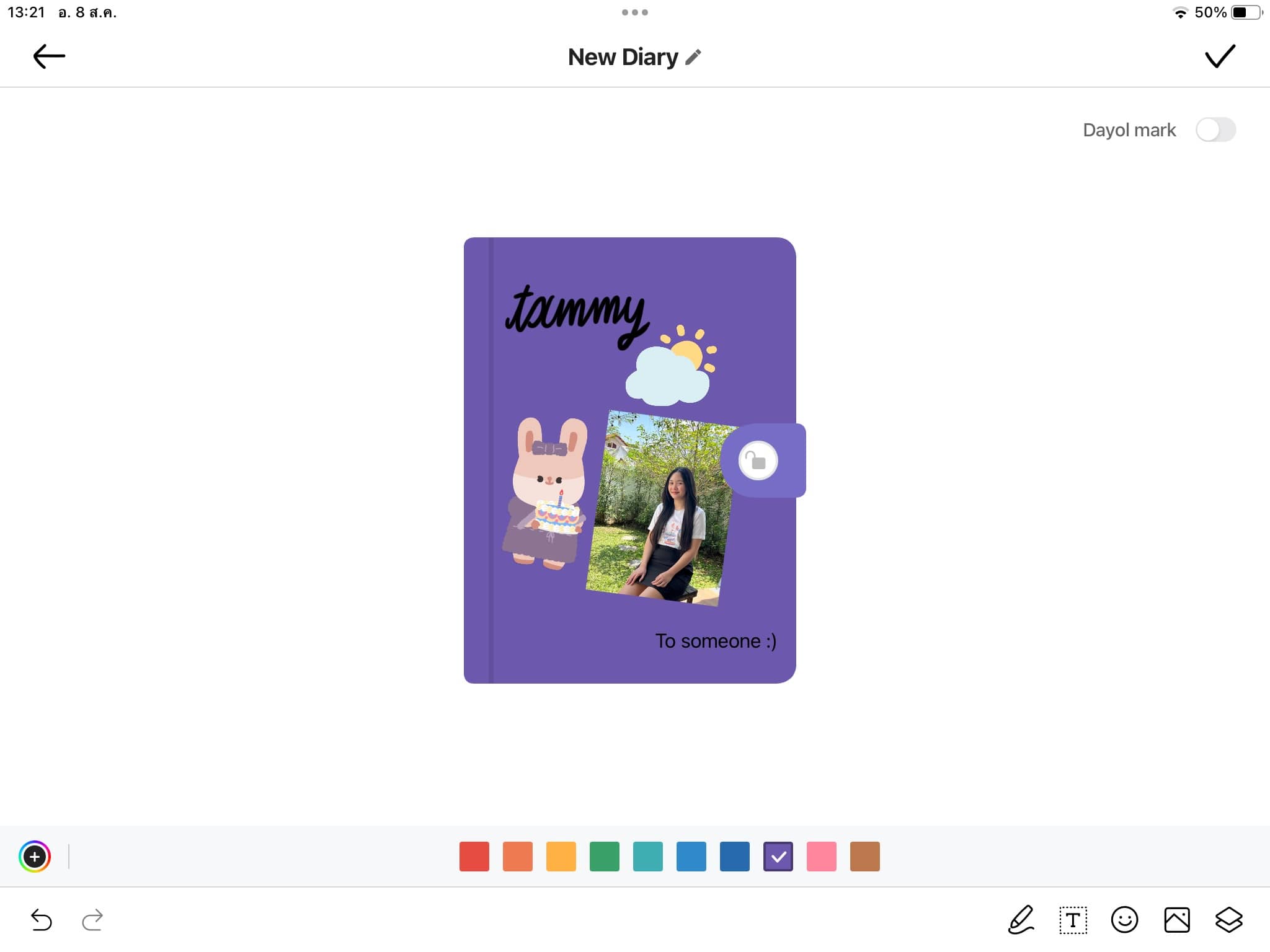Toggle the diary lock button
The width and height of the screenshot is (1270, 952).
pos(758,461)
